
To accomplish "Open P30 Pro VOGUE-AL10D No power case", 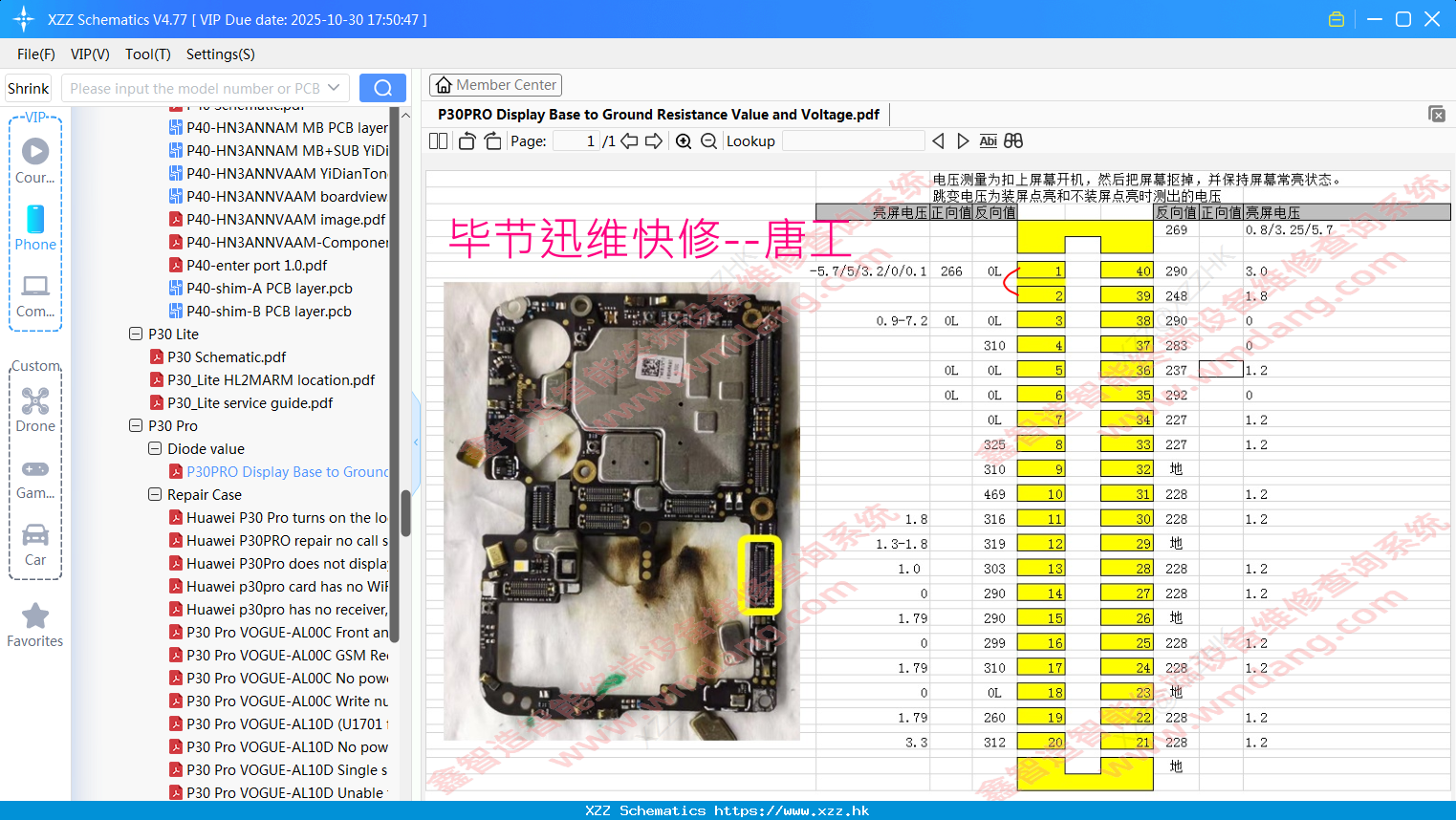I will (x=287, y=746).
